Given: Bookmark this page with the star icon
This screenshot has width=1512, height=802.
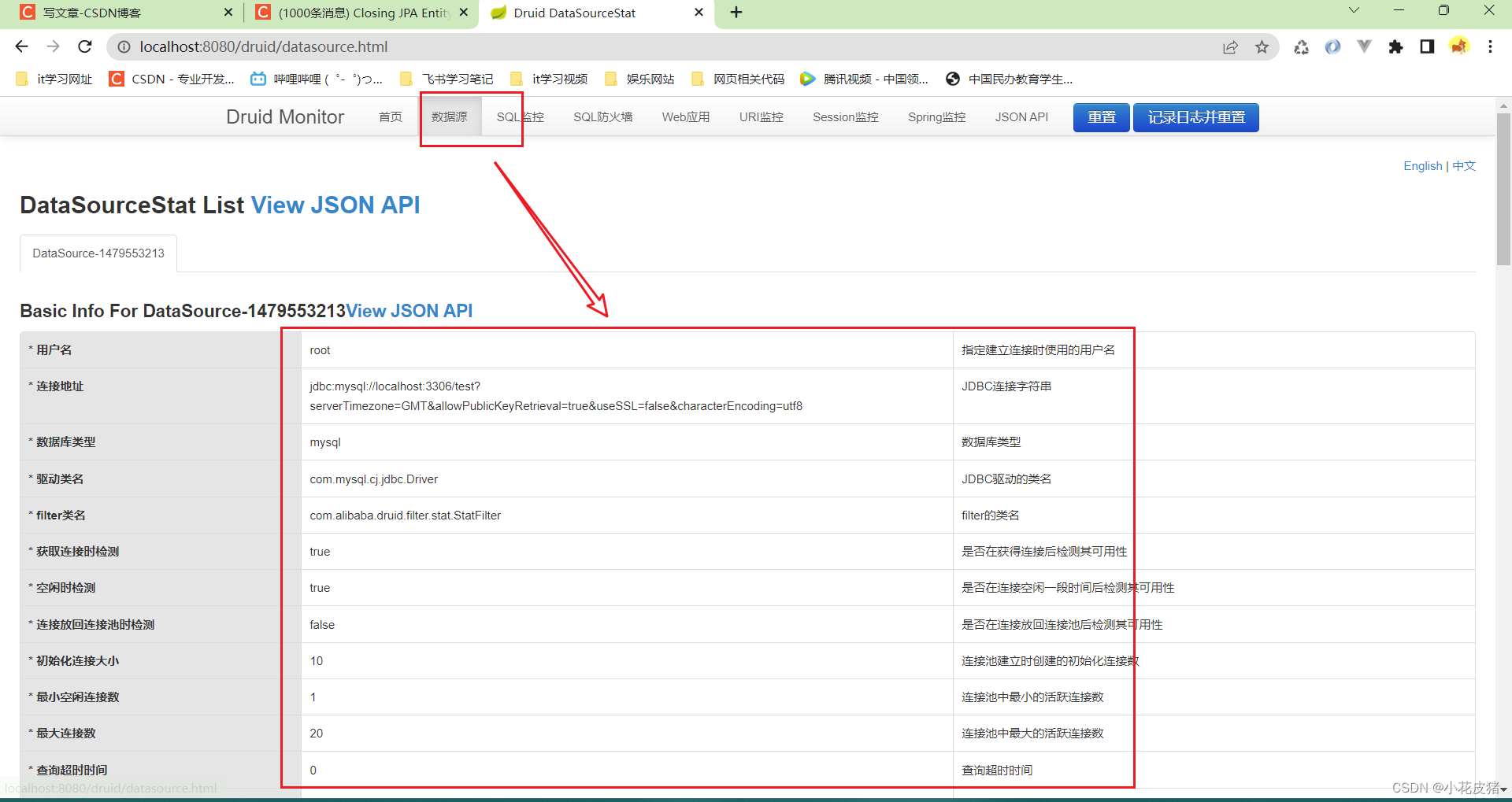Looking at the screenshot, I should click(1262, 47).
